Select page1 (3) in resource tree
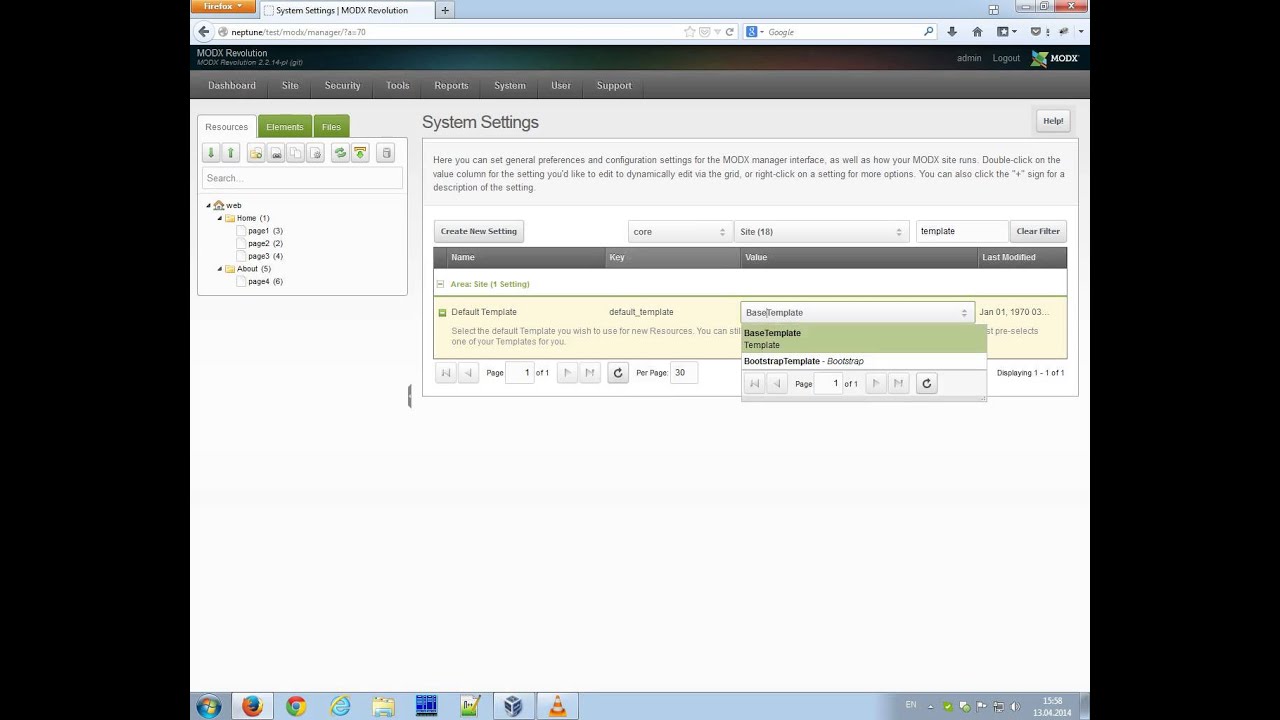The width and height of the screenshot is (1280, 720). (265, 231)
